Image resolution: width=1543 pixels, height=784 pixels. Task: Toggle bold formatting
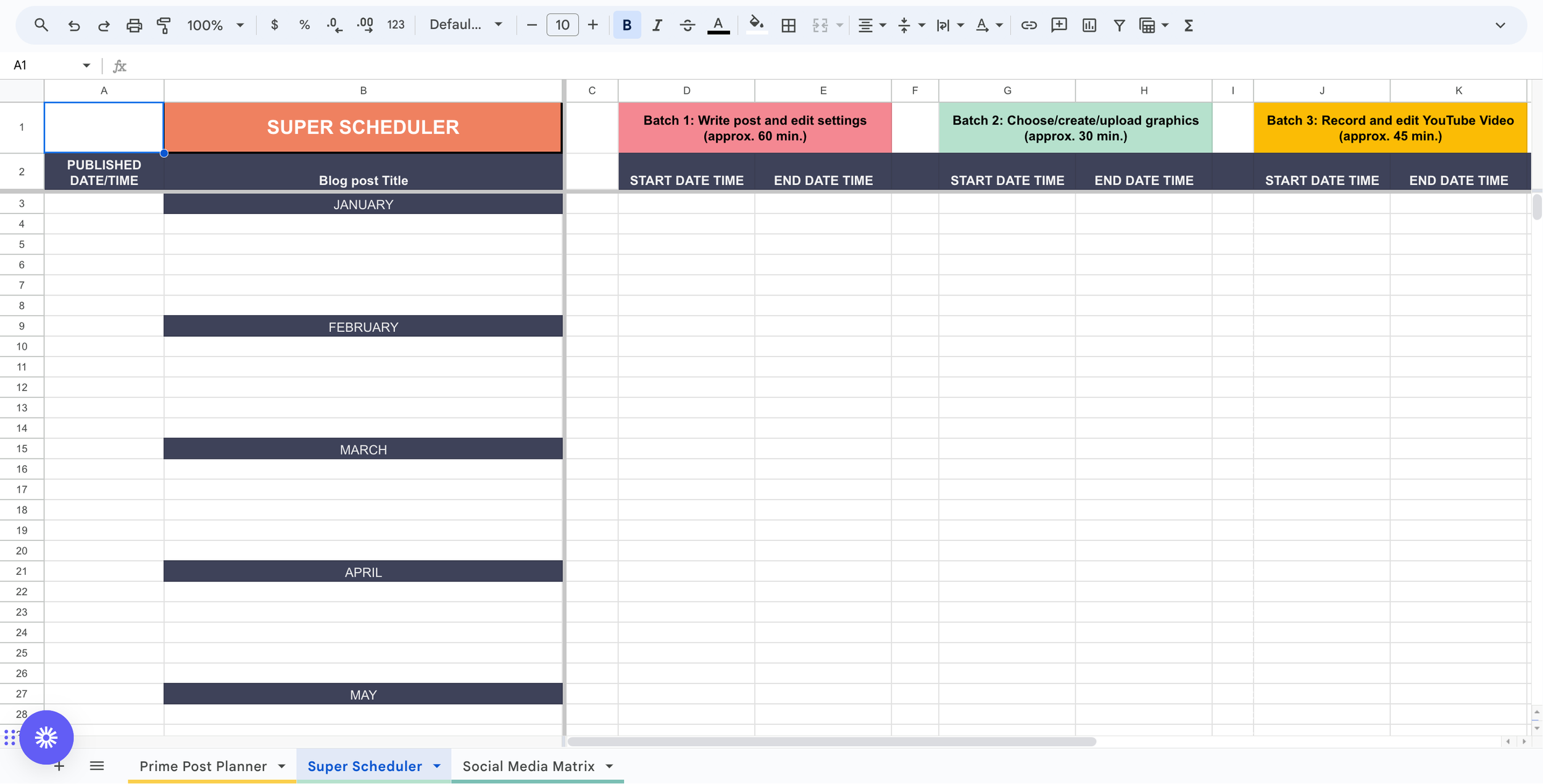pos(626,25)
